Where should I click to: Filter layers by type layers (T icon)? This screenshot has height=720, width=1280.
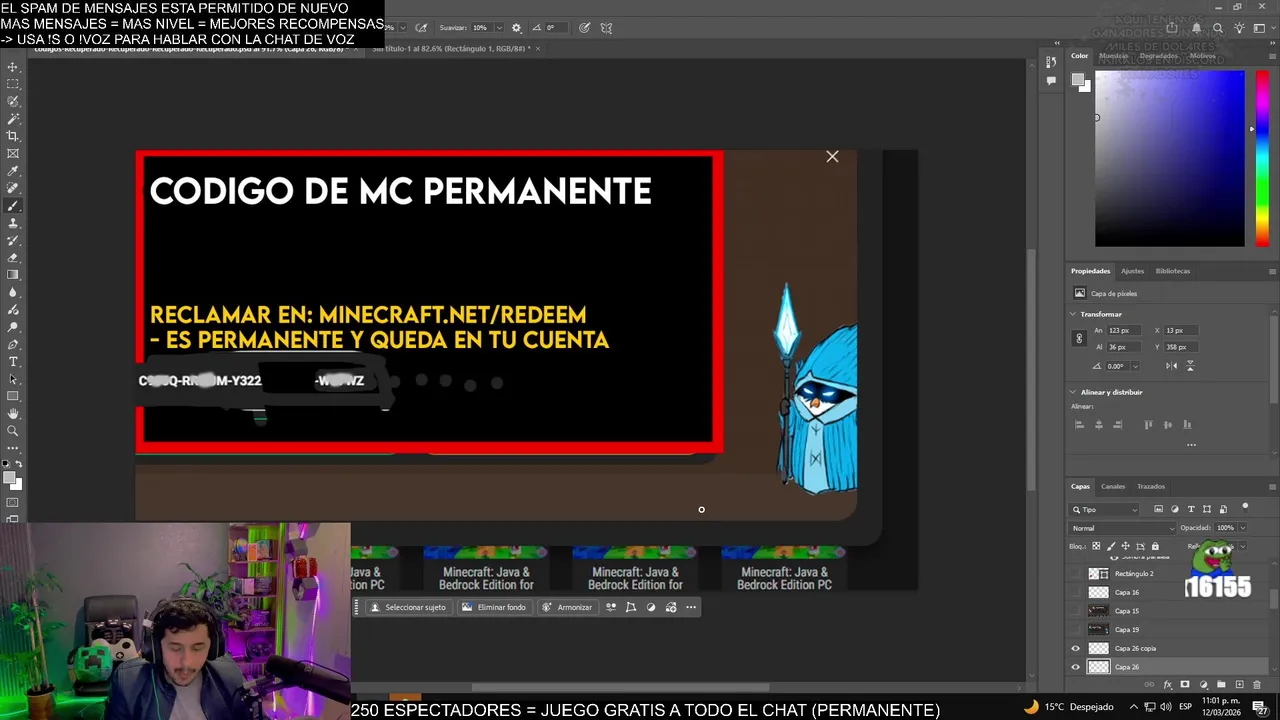tap(1191, 509)
